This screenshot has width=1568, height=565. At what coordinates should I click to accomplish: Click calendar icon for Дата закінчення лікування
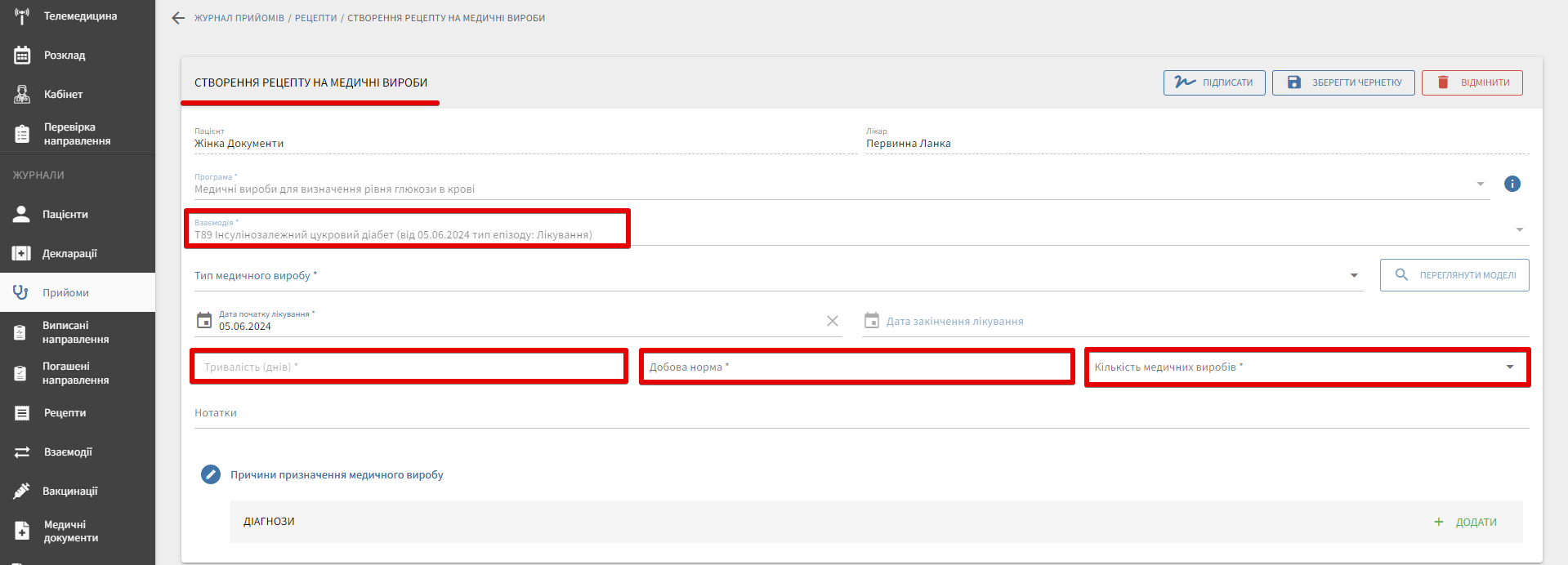(x=872, y=321)
